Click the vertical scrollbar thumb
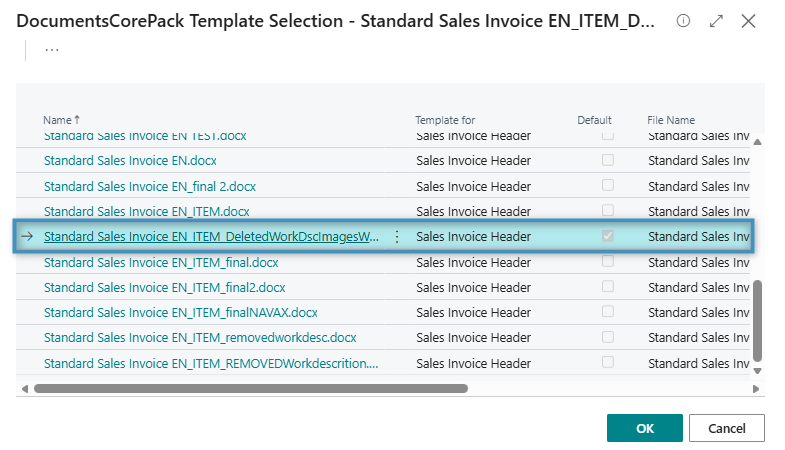The width and height of the screenshot is (785, 450). click(x=757, y=320)
